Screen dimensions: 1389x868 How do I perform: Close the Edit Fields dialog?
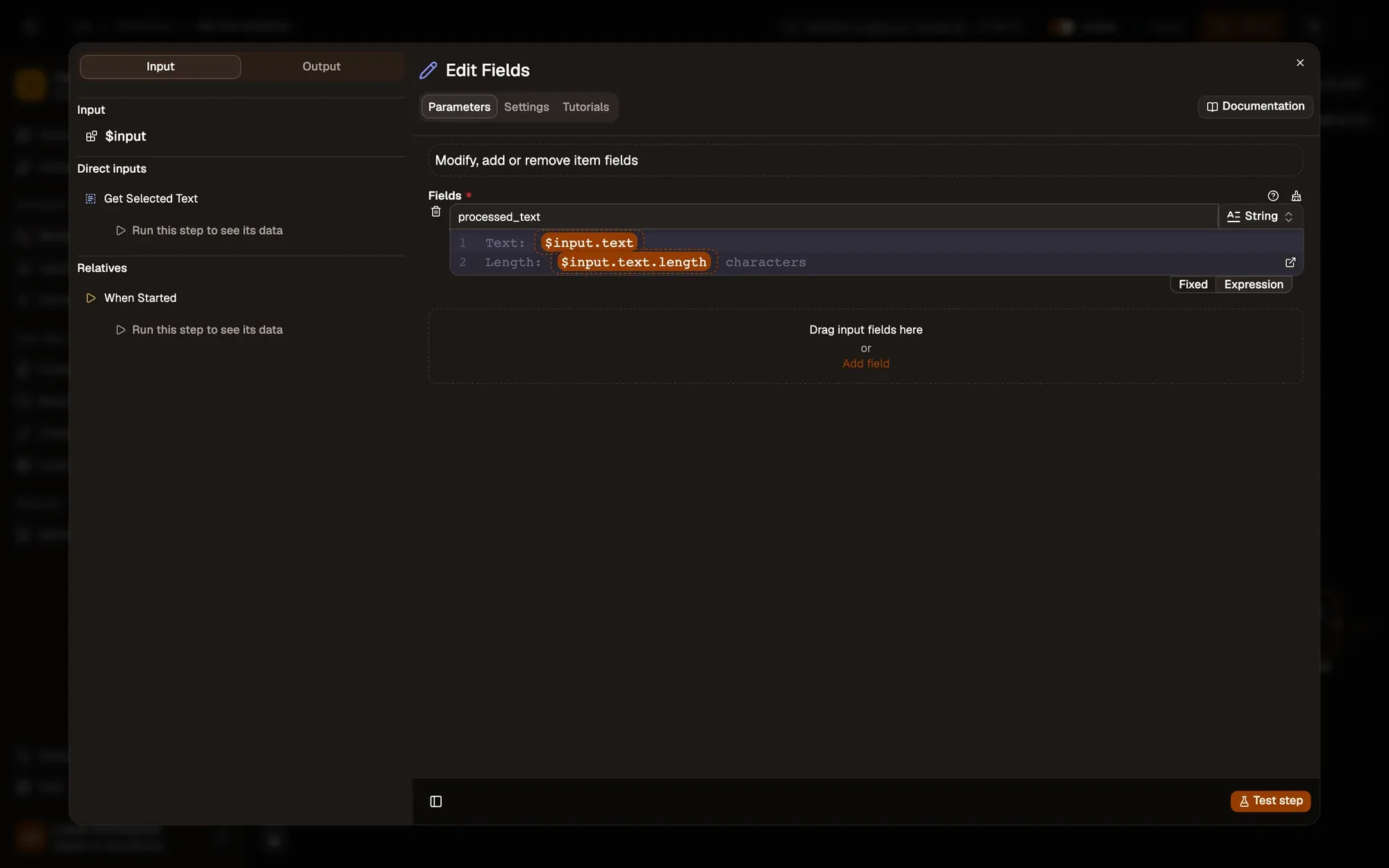[x=1300, y=62]
